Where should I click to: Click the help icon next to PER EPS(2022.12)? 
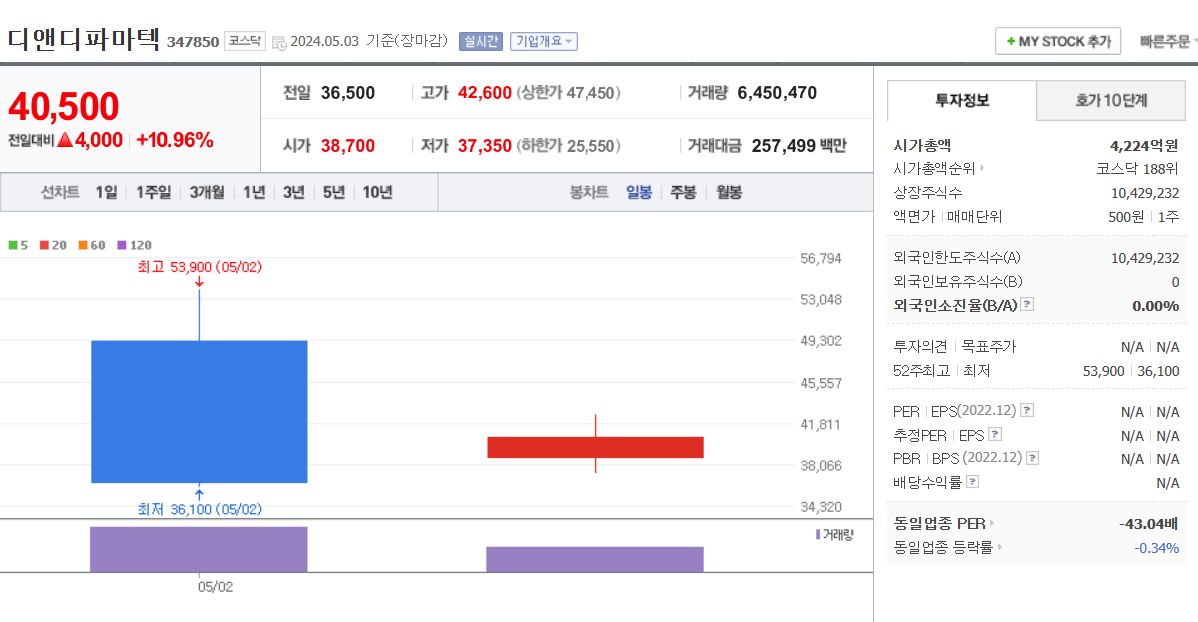[x=1028, y=410]
